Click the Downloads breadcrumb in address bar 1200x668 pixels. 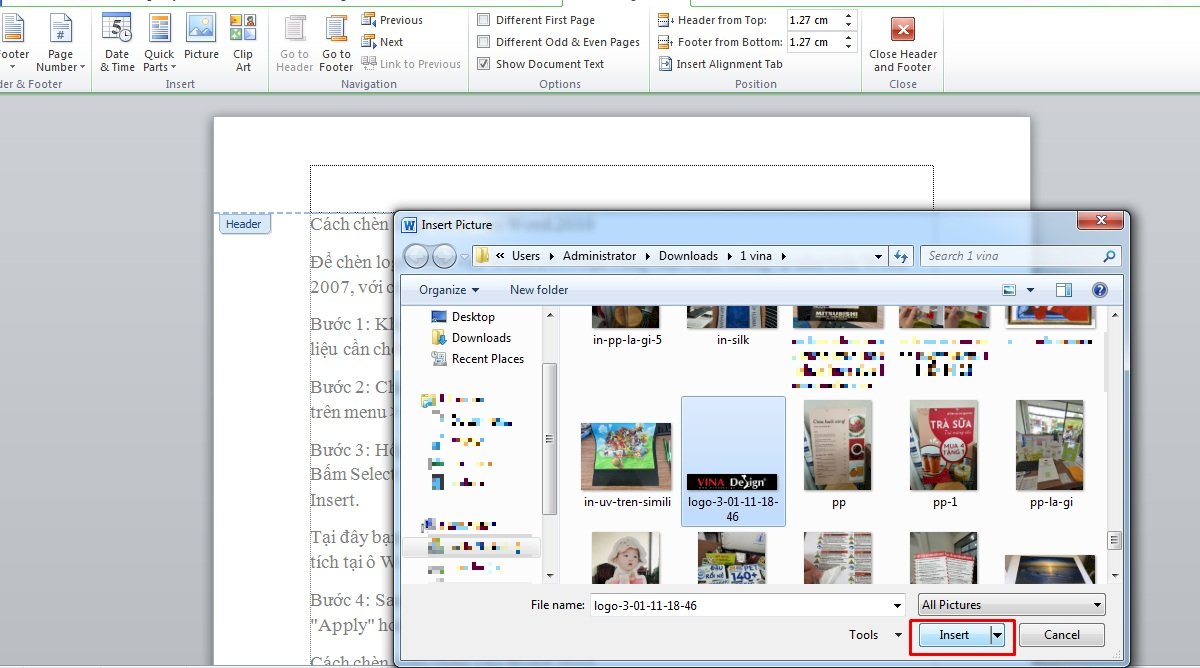[x=688, y=256]
